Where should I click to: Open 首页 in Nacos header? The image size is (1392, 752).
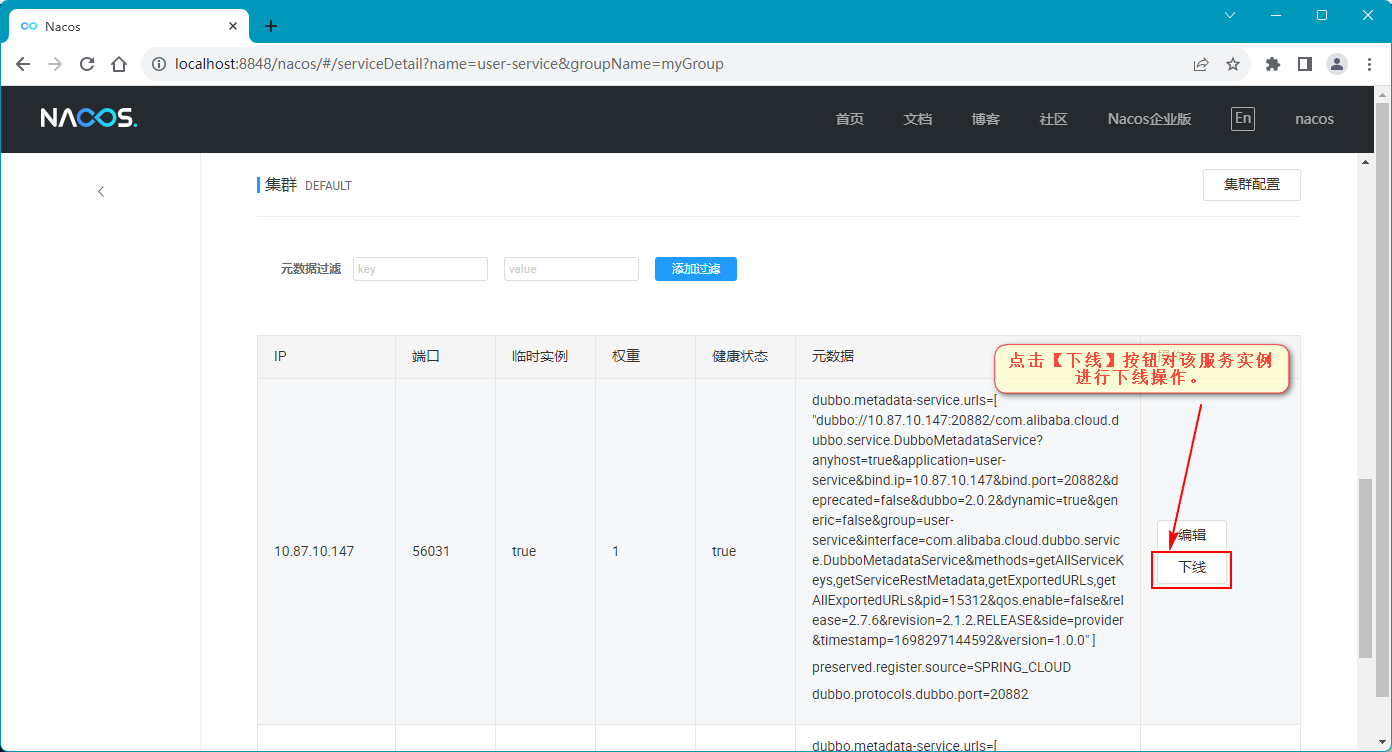click(850, 119)
